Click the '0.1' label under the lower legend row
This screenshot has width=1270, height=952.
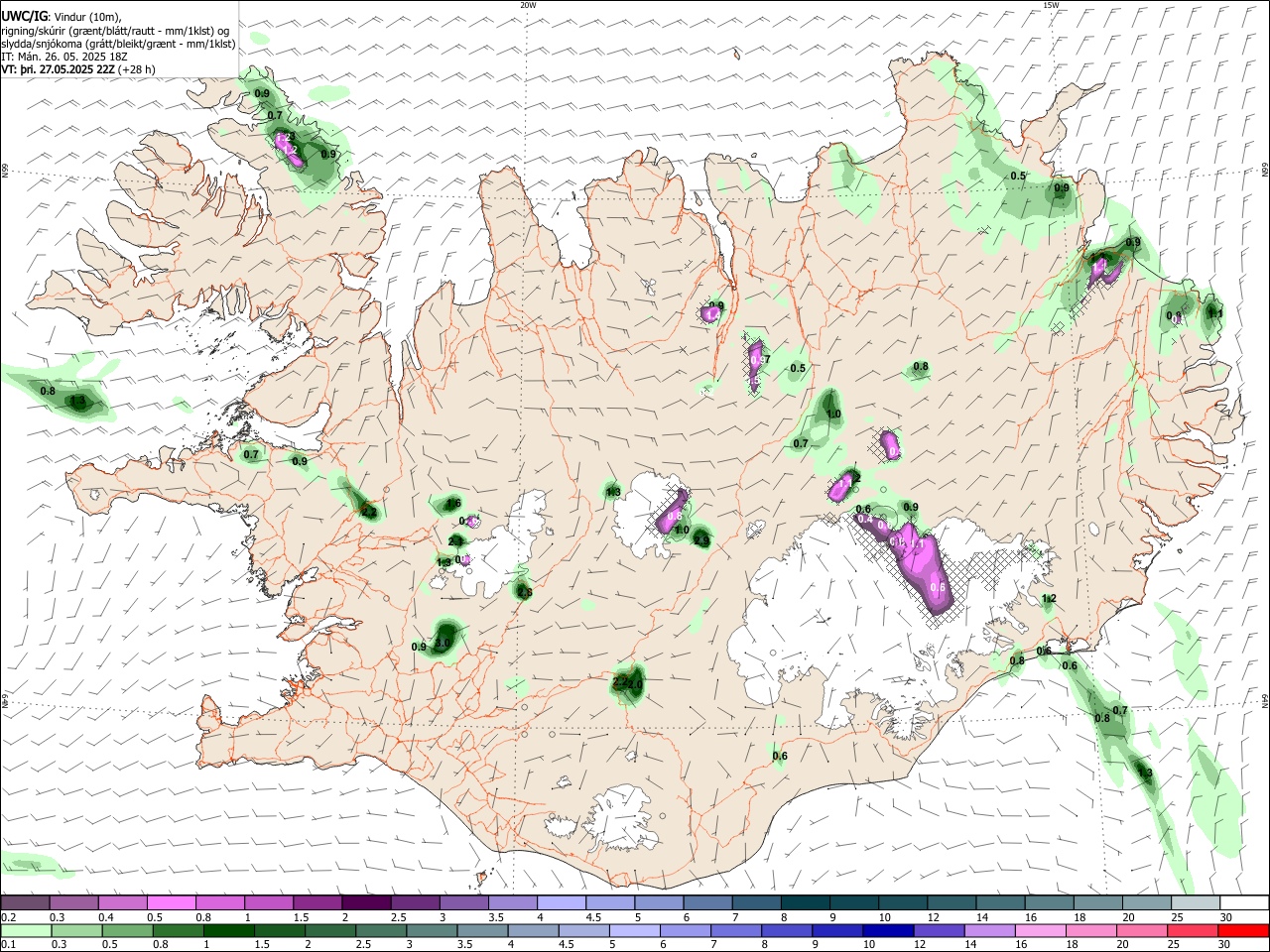point(8,945)
